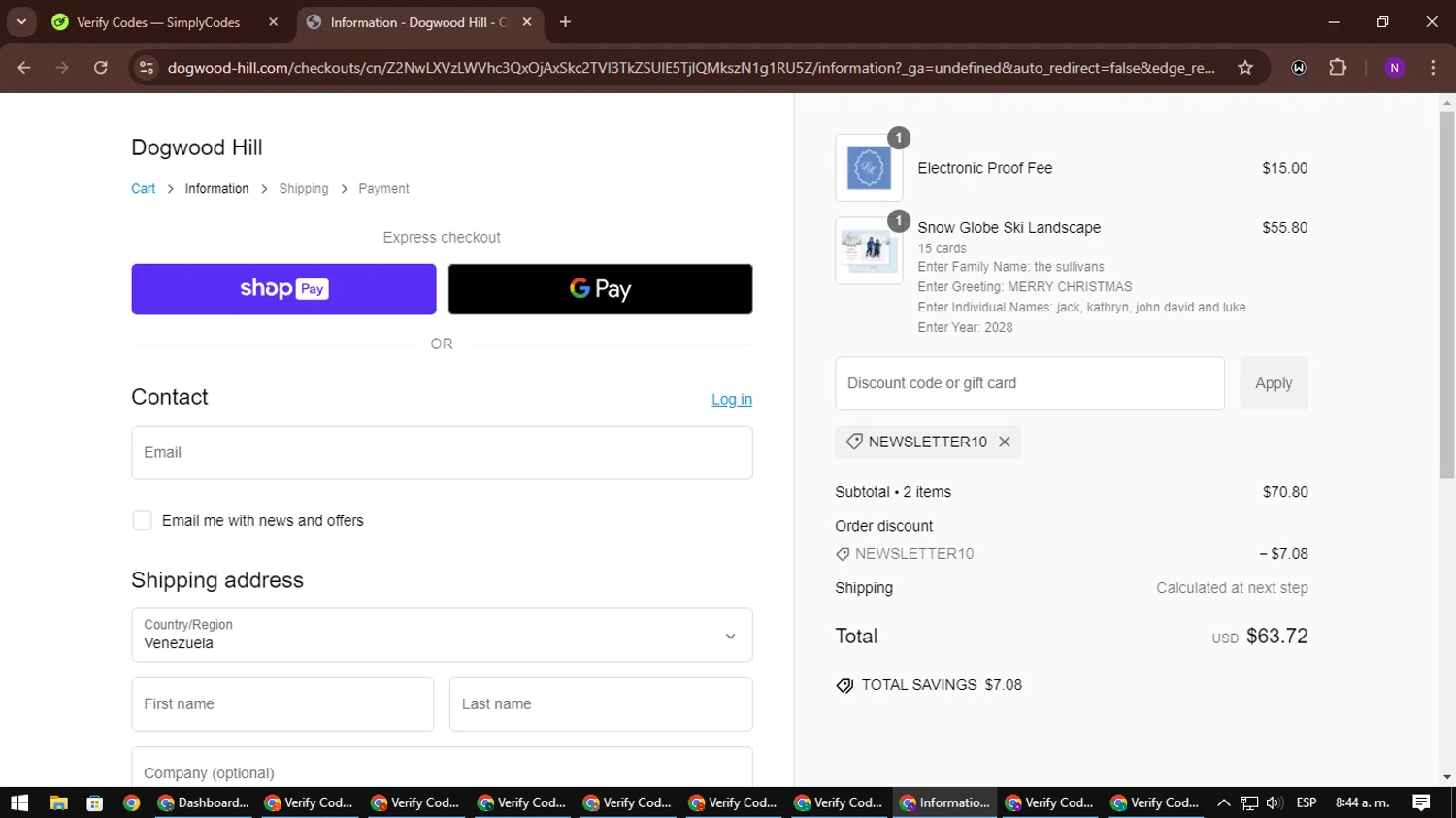Reload the checkout page

(101, 68)
